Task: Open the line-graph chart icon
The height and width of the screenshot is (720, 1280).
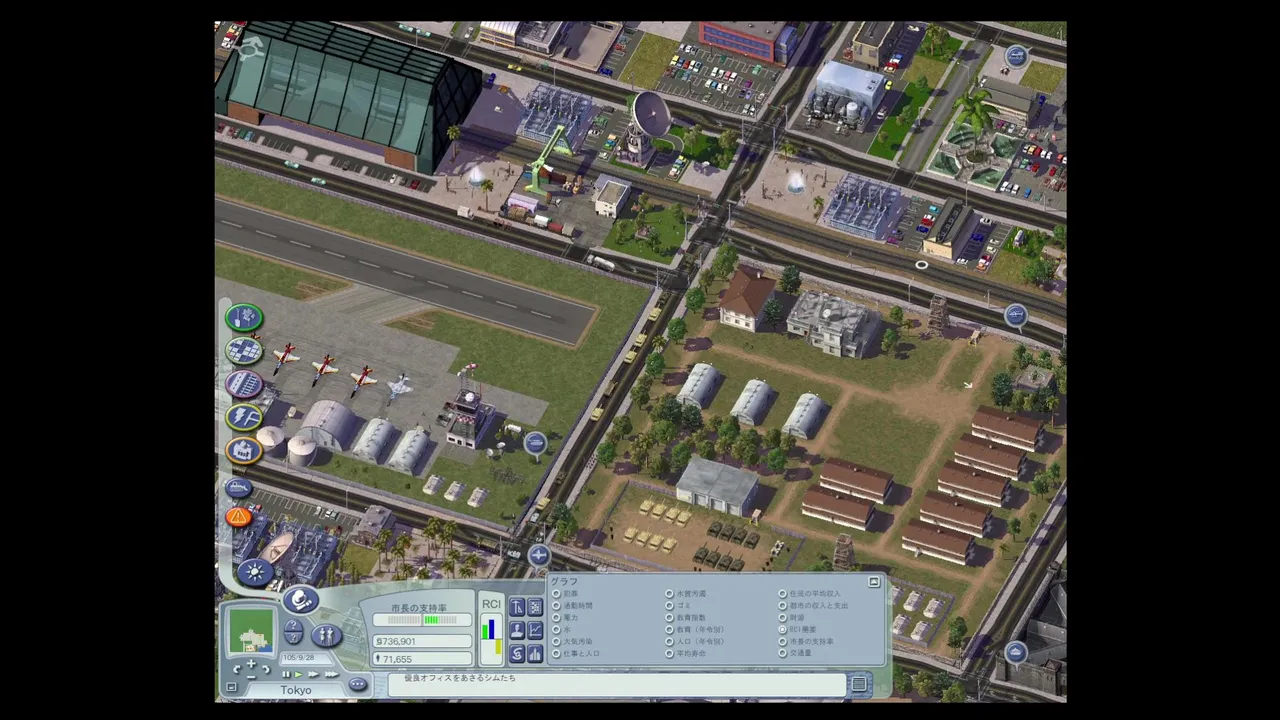Action: click(535, 630)
